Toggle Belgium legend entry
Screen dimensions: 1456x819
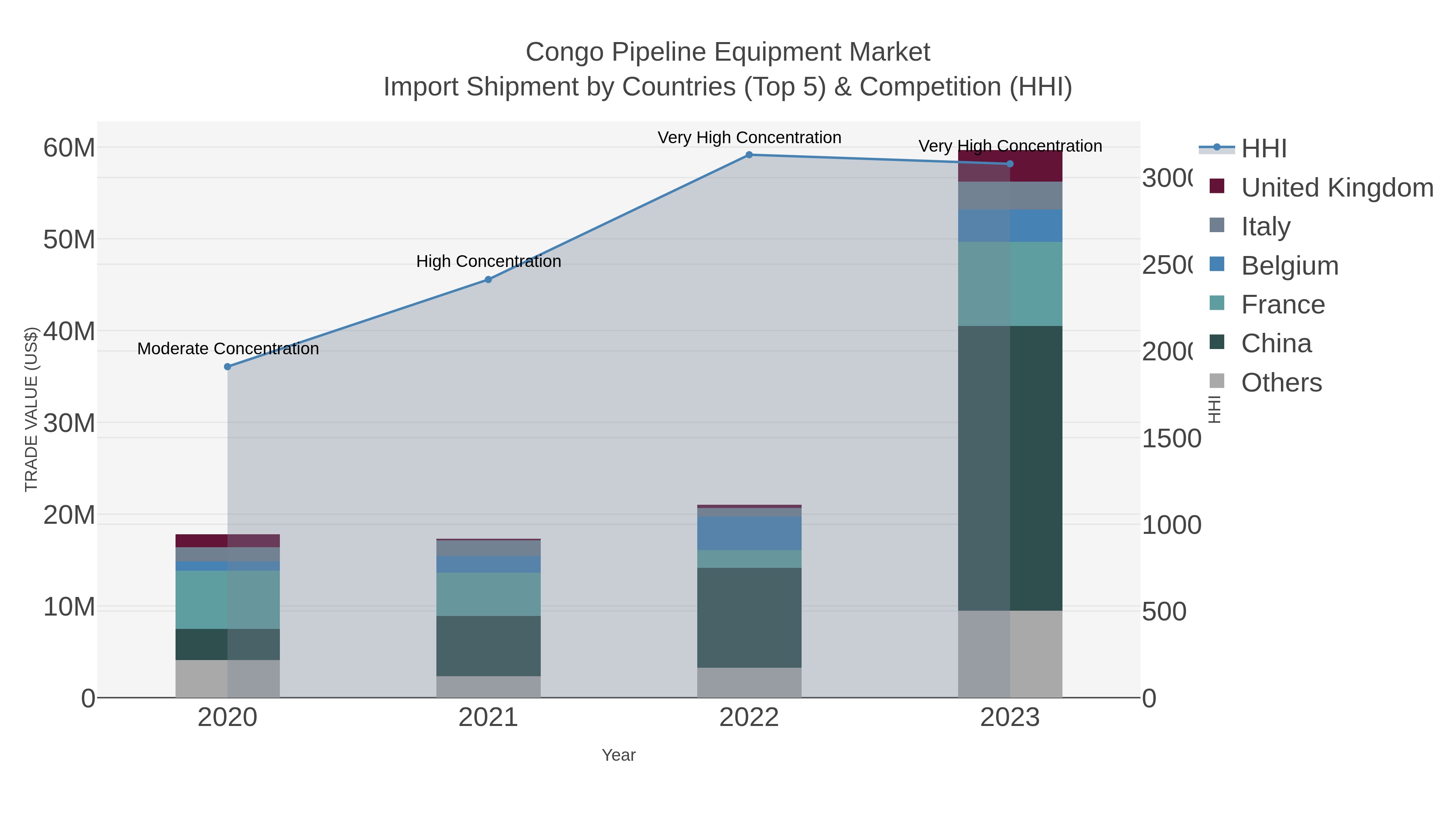point(1274,266)
